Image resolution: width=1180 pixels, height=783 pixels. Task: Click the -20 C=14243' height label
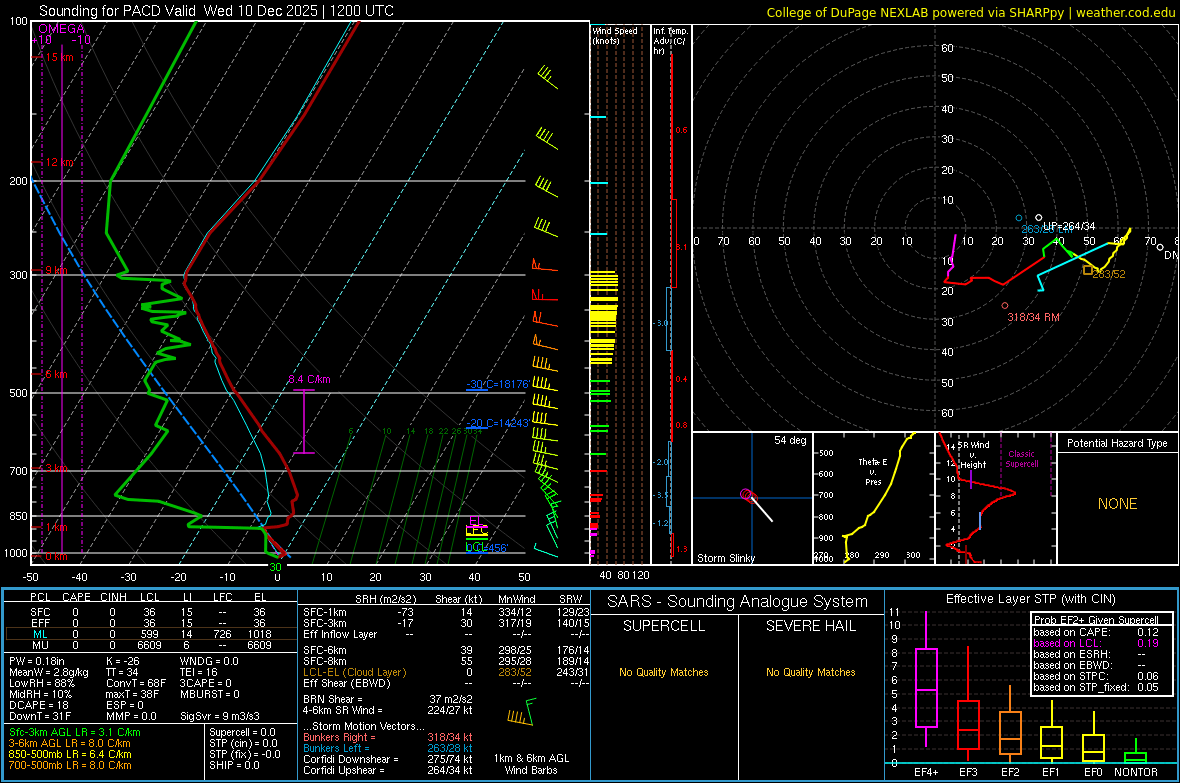(x=497, y=423)
